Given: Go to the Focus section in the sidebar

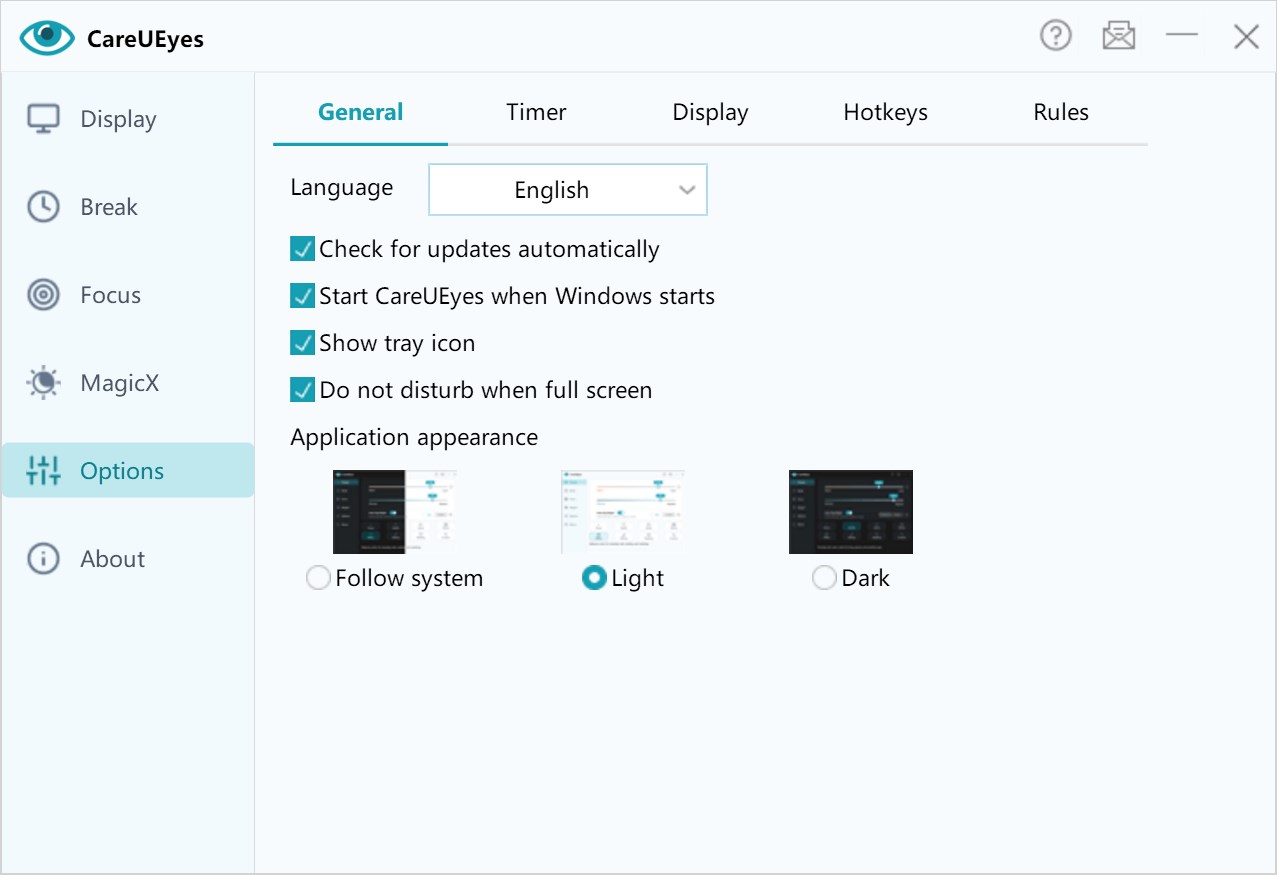Looking at the screenshot, I should click(x=128, y=295).
